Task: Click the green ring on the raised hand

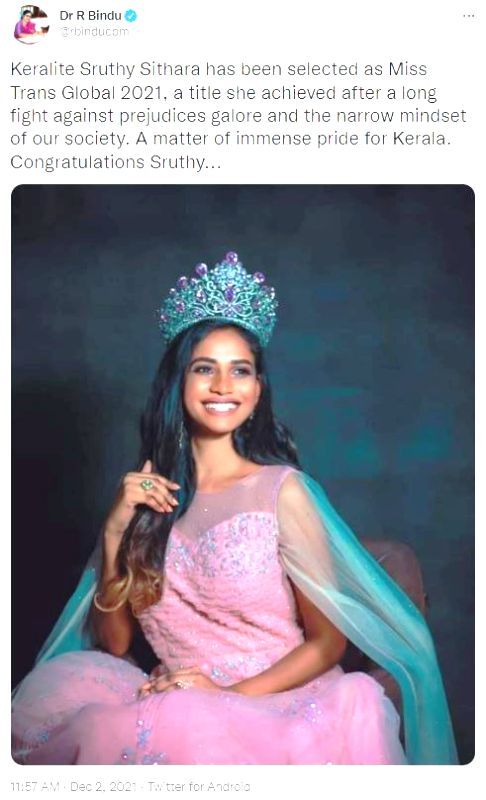Action: pos(147,485)
